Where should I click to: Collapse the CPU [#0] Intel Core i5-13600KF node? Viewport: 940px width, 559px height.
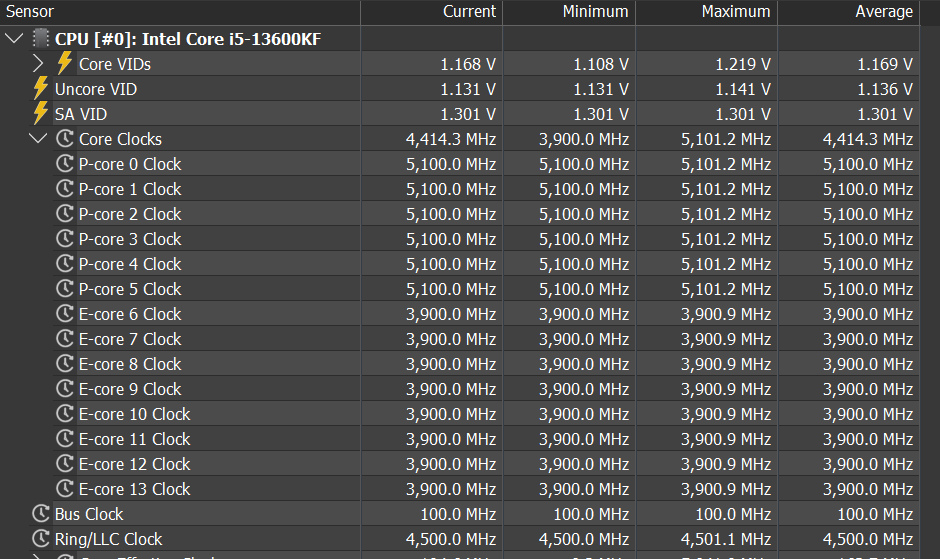click(14, 39)
